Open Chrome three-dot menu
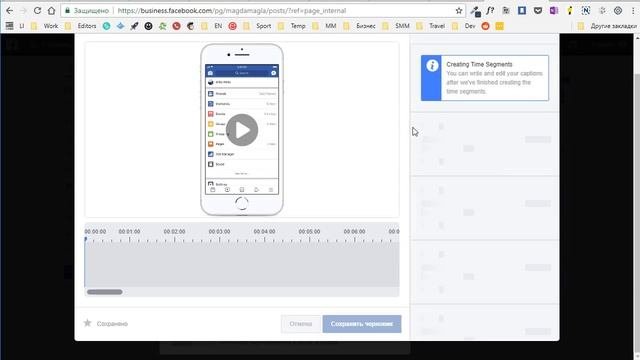Viewport: 640px width, 360px height. pos(633,11)
